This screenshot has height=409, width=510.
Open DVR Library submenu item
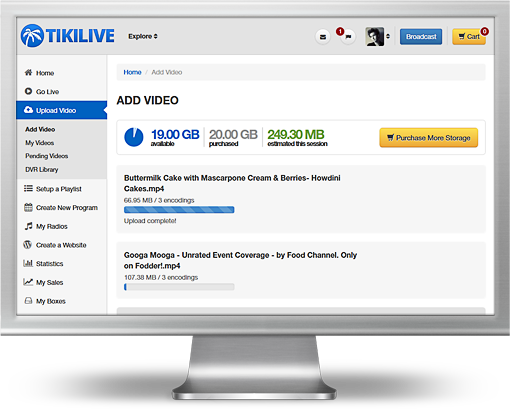coord(42,169)
